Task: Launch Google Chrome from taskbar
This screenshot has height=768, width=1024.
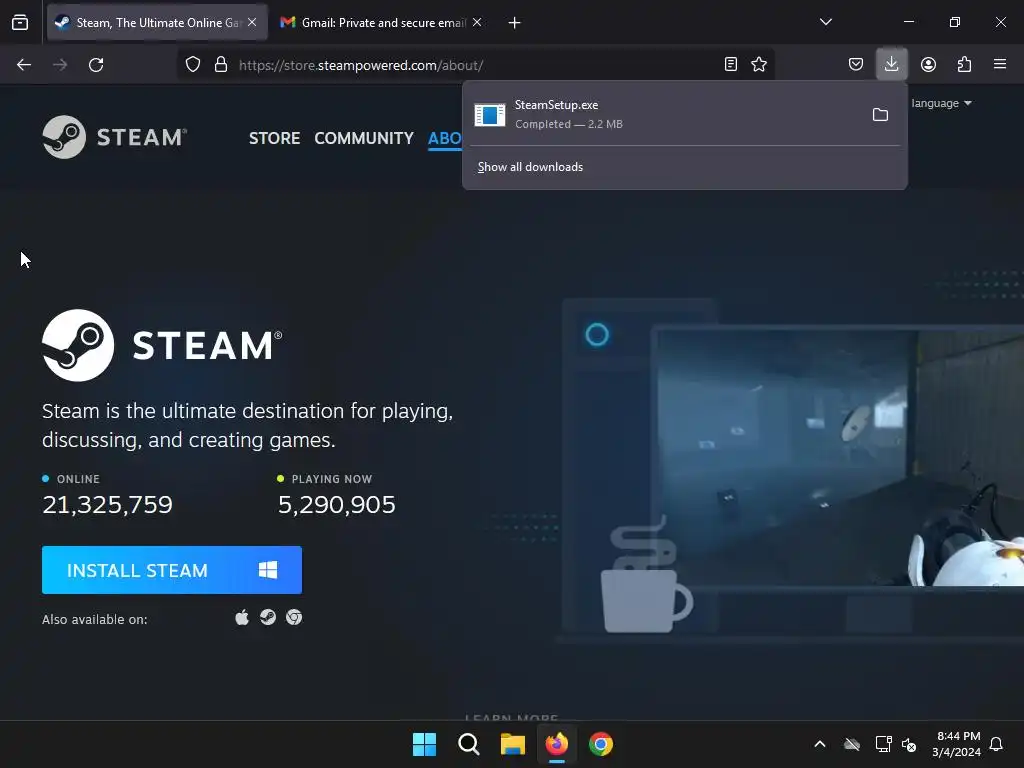Action: pyautogui.click(x=601, y=744)
